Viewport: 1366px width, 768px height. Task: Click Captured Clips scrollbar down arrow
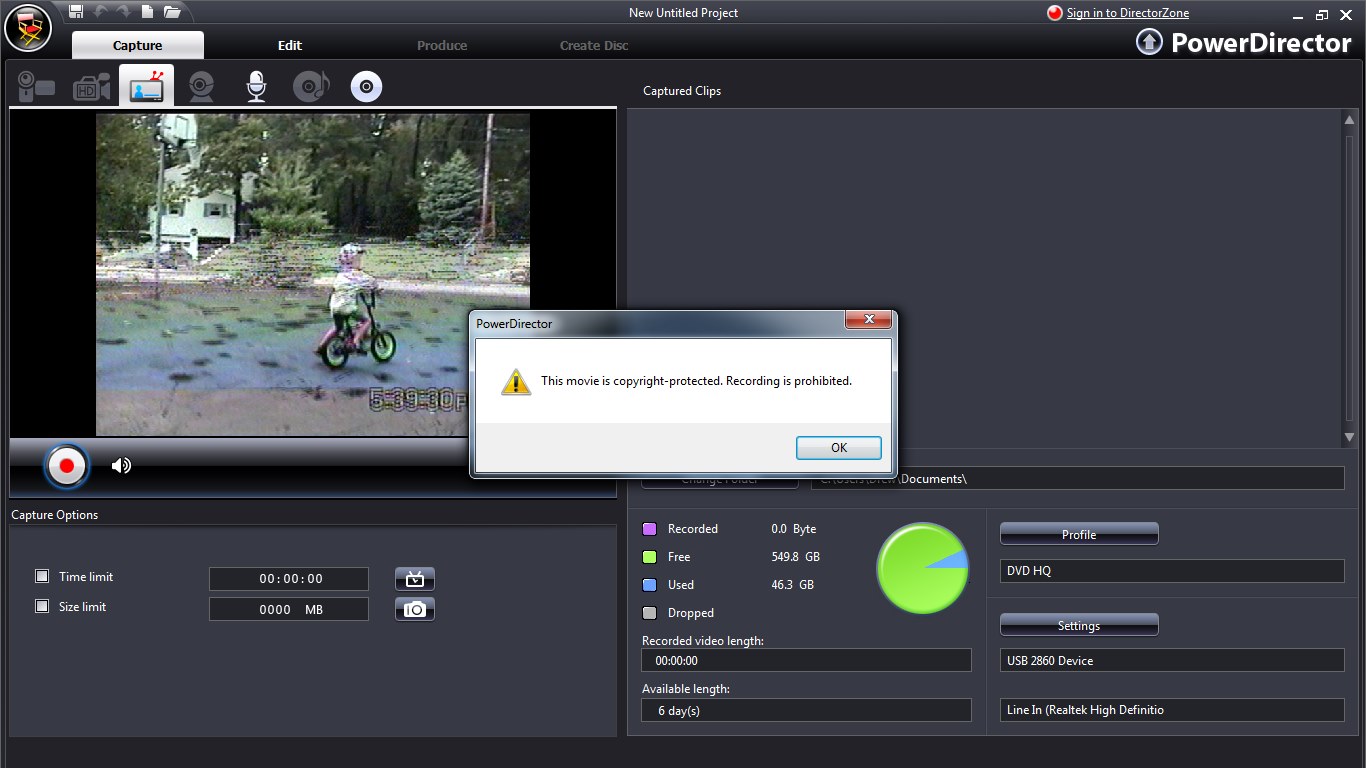pos(1349,437)
